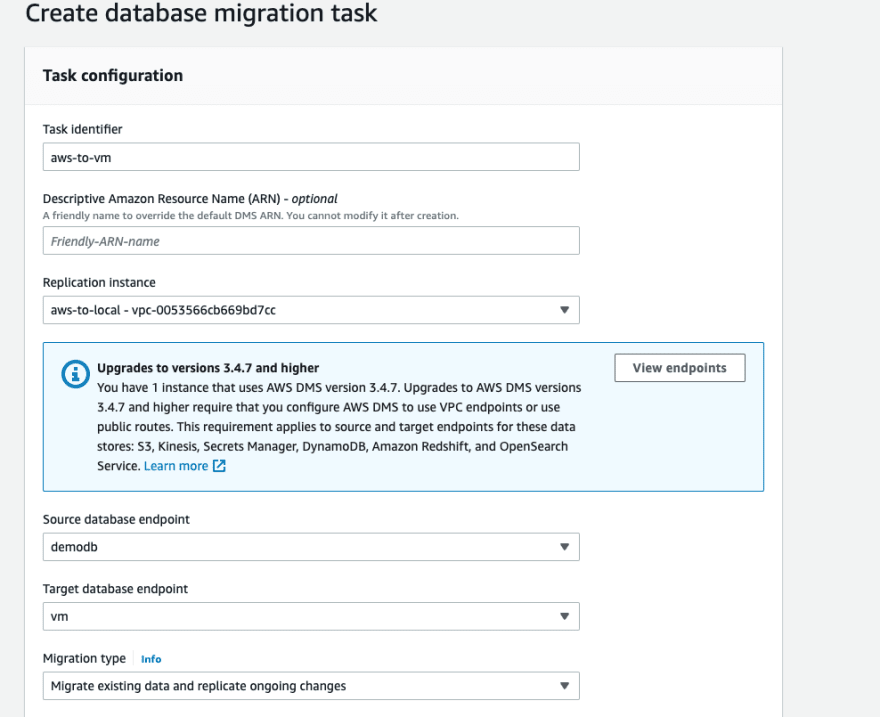880x717 pixels.
Task: Expand the Migration type selector
Action: pyautogui.click(x=311, y=686)
